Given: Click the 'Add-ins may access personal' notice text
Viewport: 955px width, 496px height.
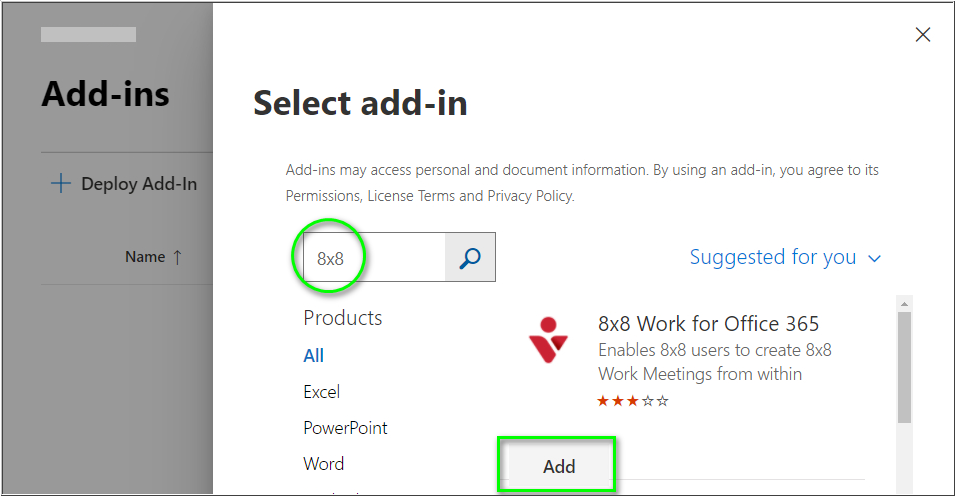Looking at the screenshot, I should click(x=582, y=183).
